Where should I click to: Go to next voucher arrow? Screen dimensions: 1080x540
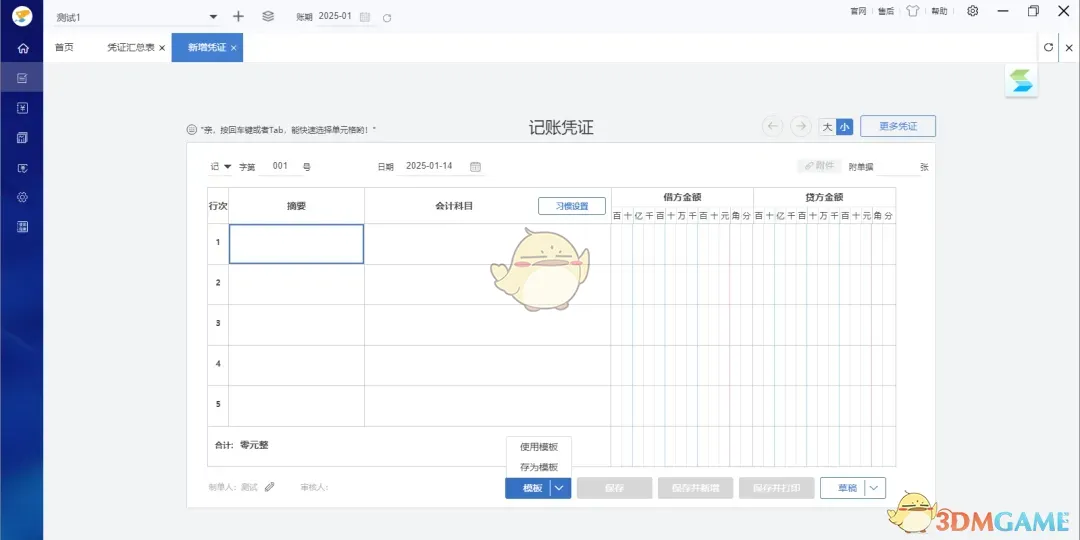(x=800, y=126)
